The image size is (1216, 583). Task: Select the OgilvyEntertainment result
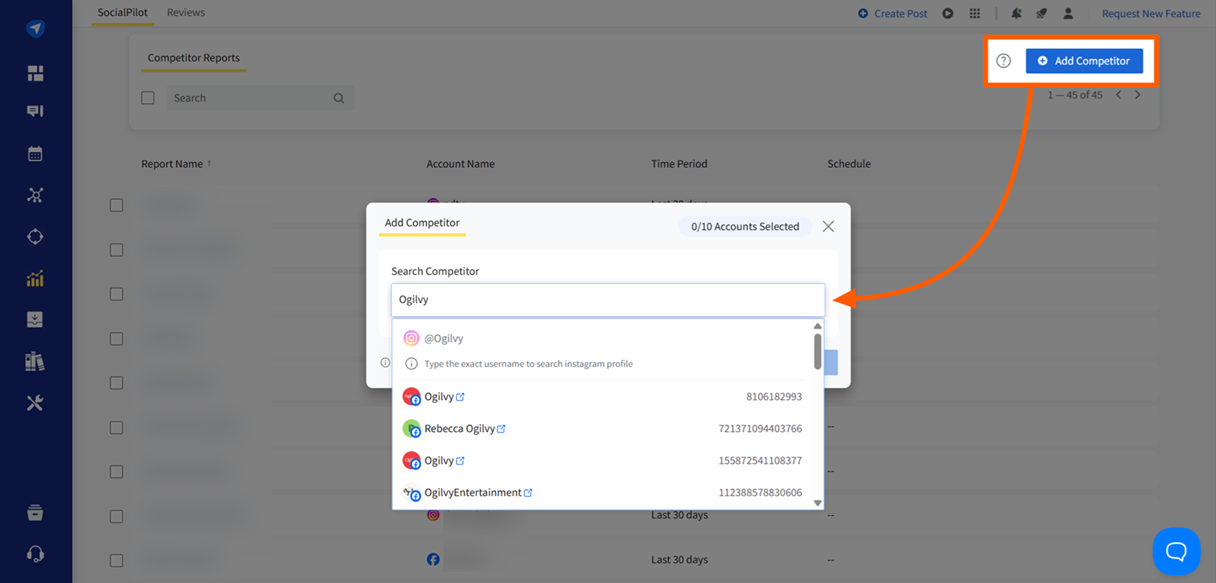(x=603, y=493)
